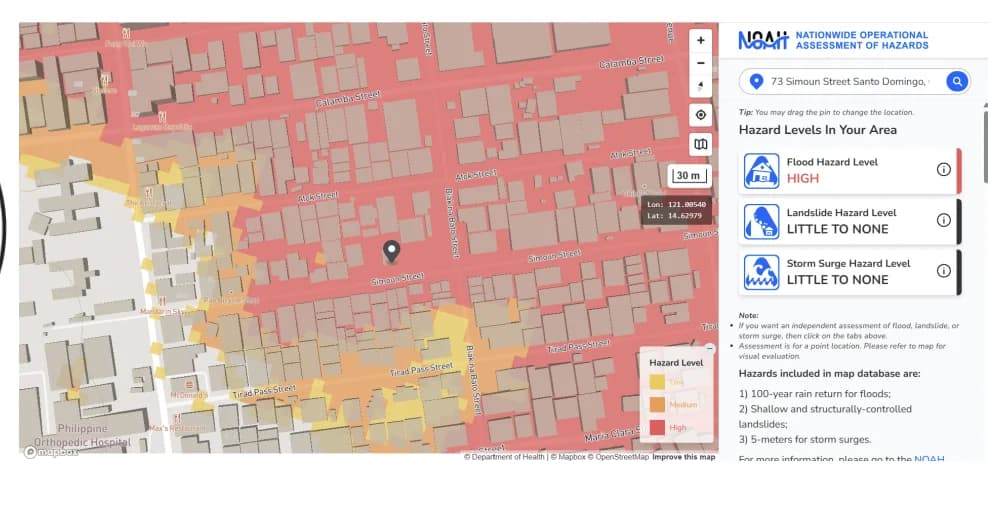Viewport: 988px width, 506px height.
Task: Click the 5-meters for storm surges text
Action: [805, 440]
